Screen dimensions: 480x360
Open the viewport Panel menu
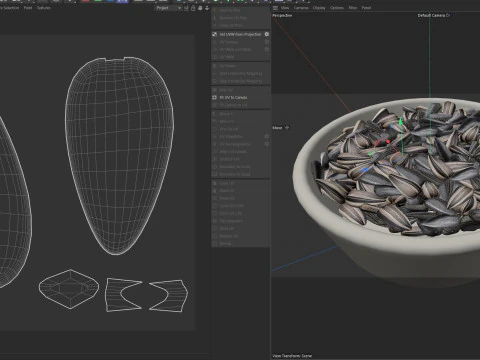pos(366,8)
